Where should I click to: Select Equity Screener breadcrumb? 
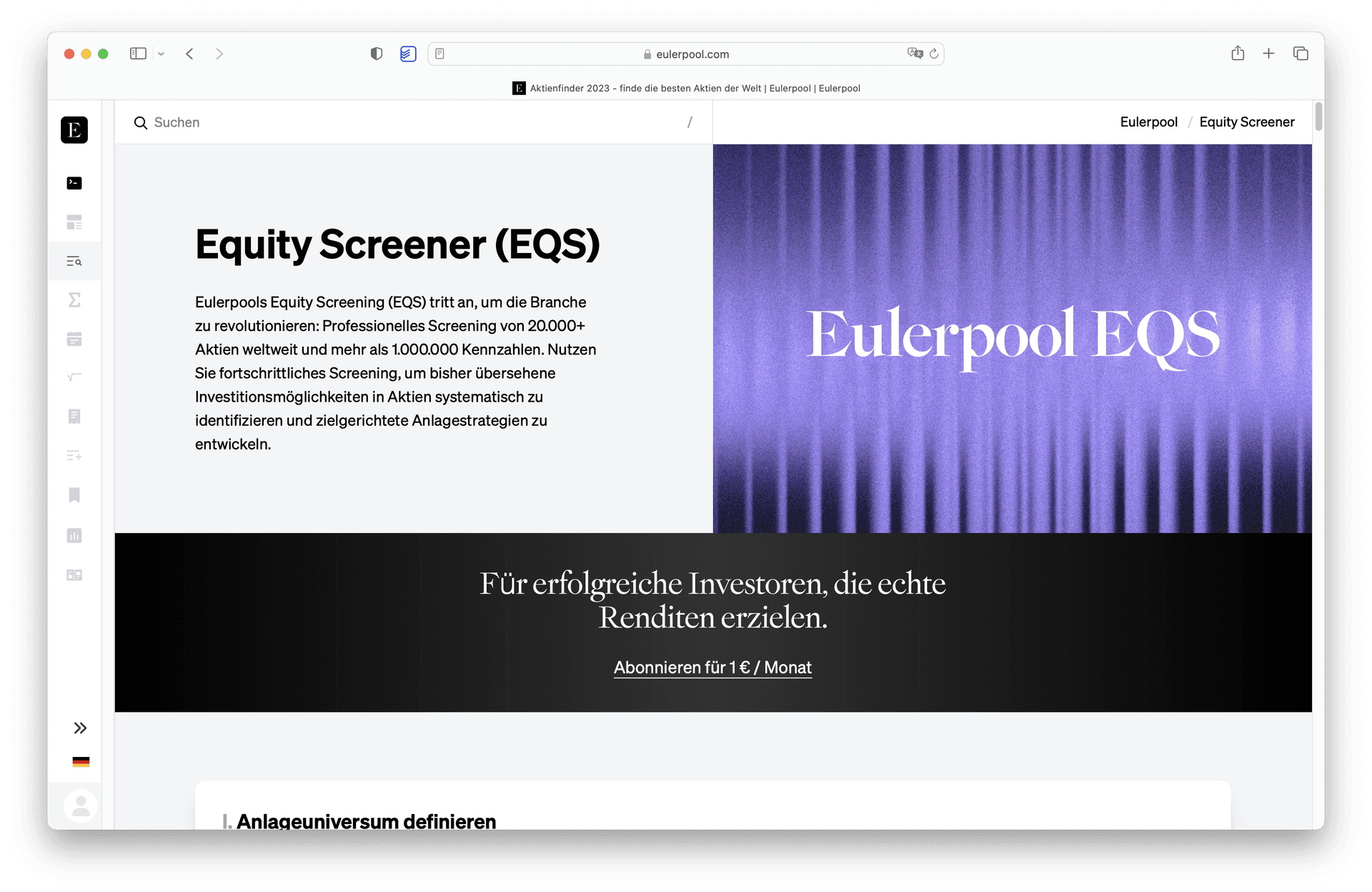pyautogui.click(x=1247, y=122)
